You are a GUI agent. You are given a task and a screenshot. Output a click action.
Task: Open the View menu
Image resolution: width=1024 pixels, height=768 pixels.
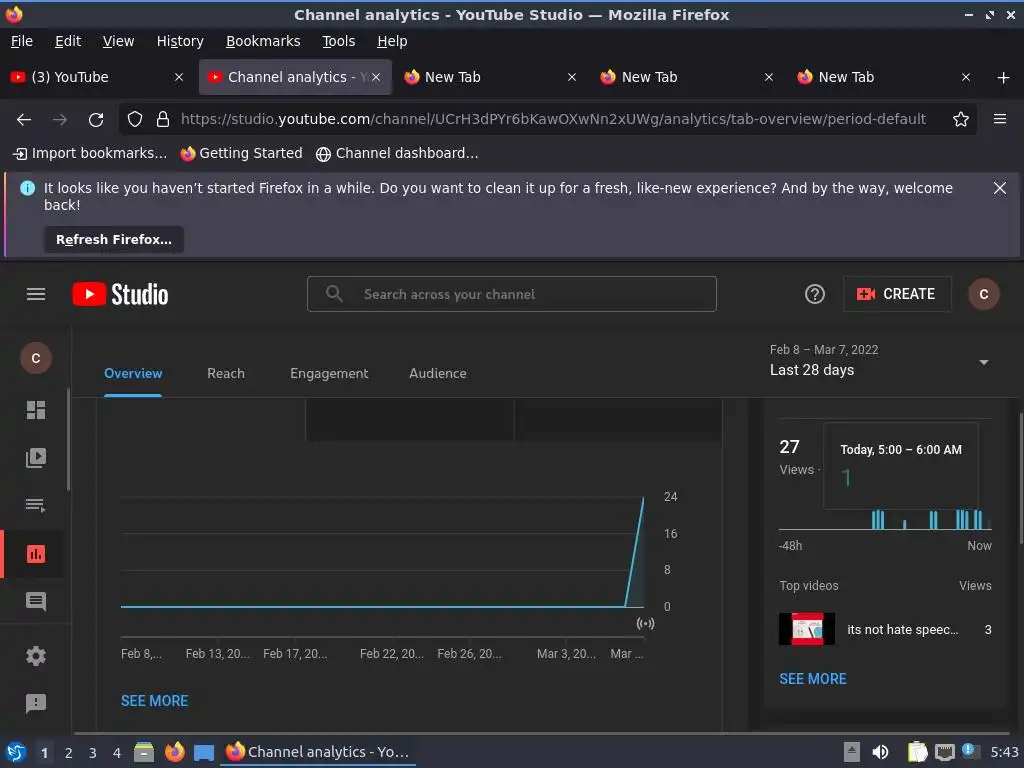(x=118, y=41)
